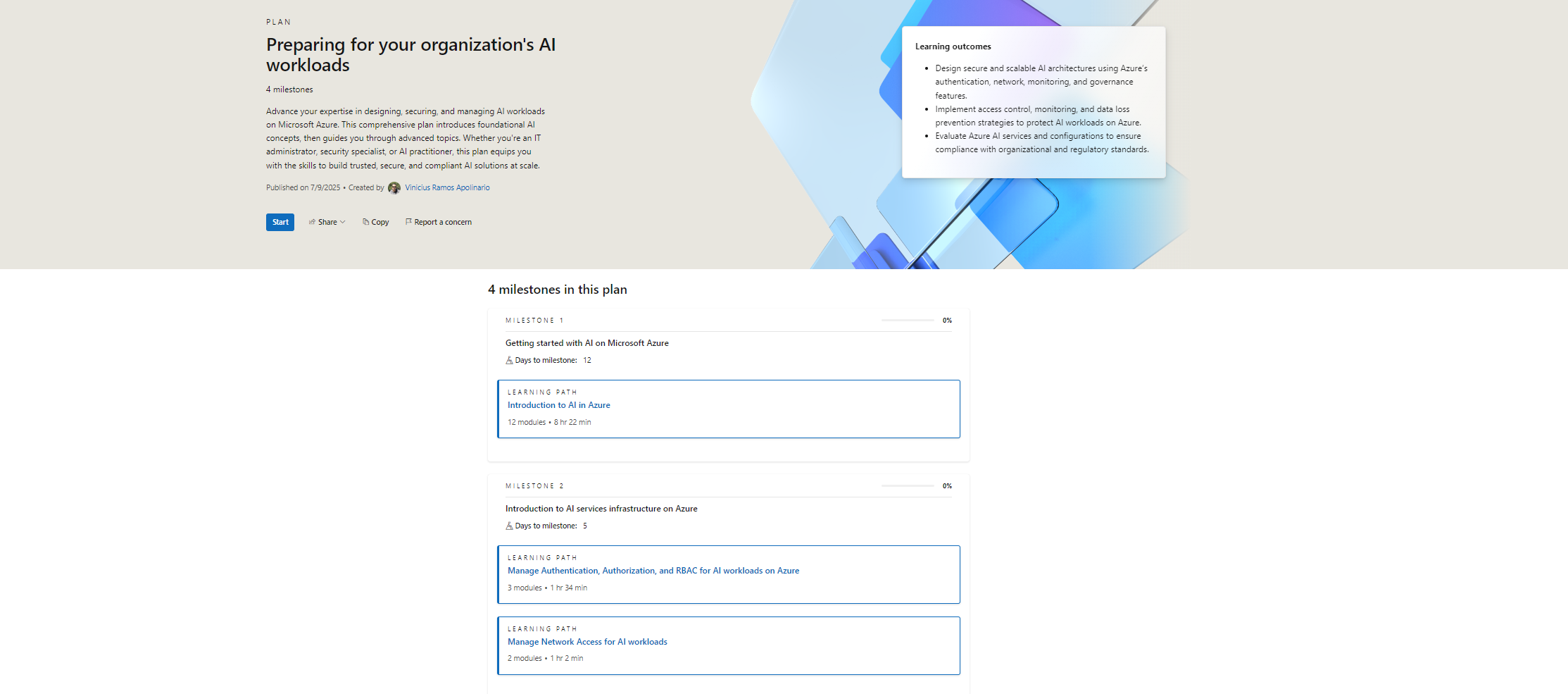The height and width of the screenshot is (694, 1568).
Task: Click the 0% value for Milestone 1
Action: pos(947,321)
